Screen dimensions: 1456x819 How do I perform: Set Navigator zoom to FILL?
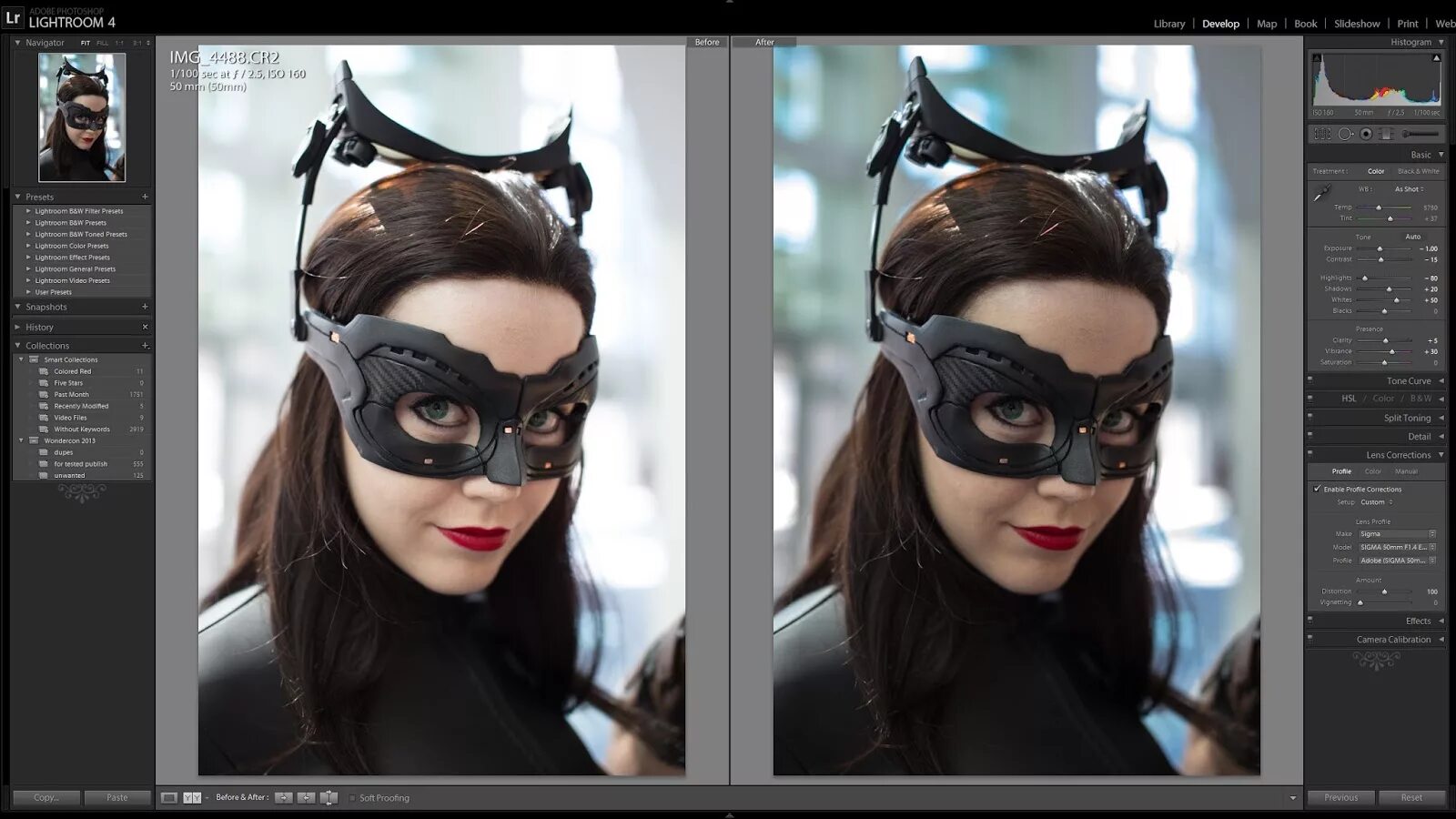click(102, 43)
